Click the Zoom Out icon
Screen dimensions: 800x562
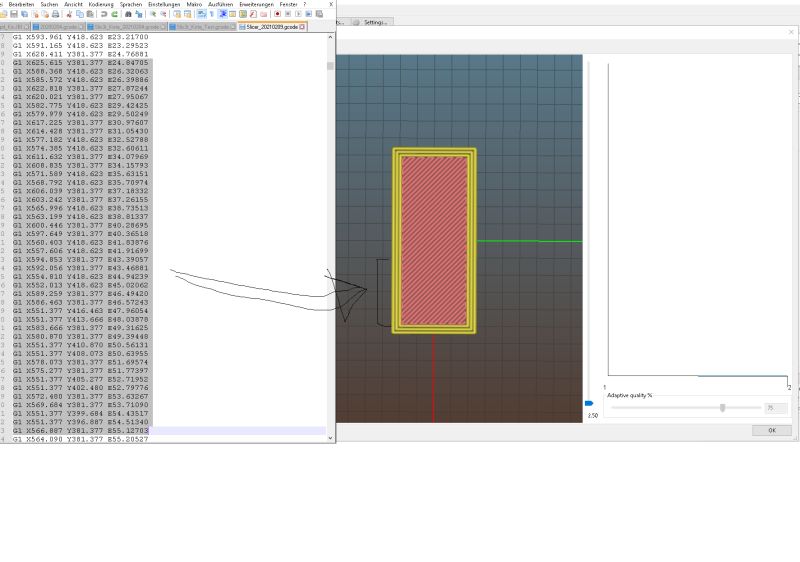(163, 14)
